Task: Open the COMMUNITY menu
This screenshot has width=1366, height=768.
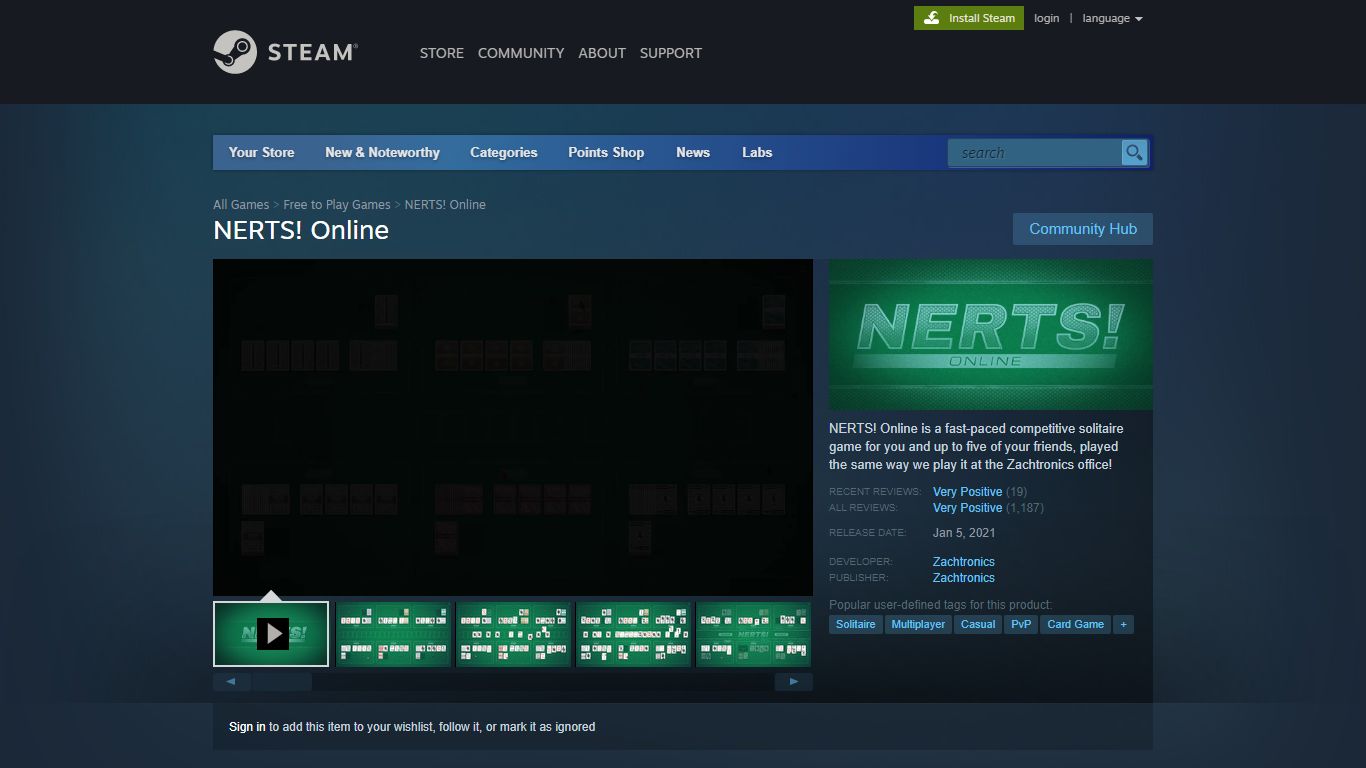Action: pos(521,53)
